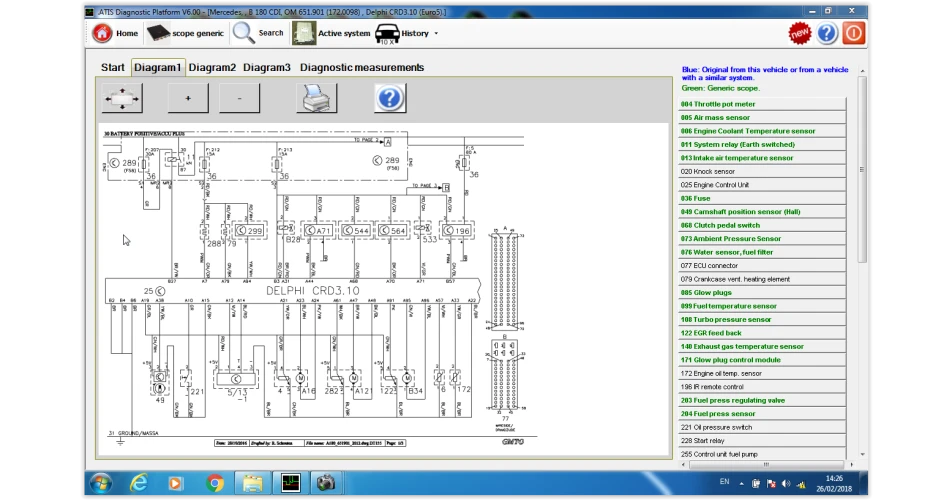
Task: Zoom out with the minus button
Action: tap(239, 98)
